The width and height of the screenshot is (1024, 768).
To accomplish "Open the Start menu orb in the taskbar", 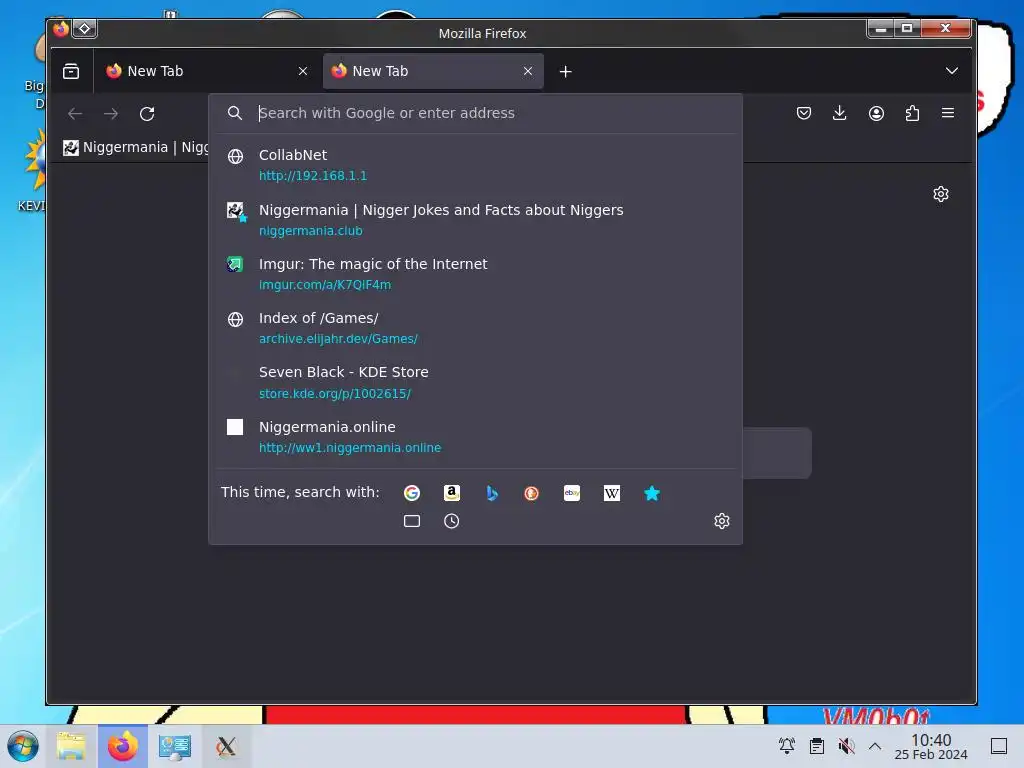I will point(23,746).
